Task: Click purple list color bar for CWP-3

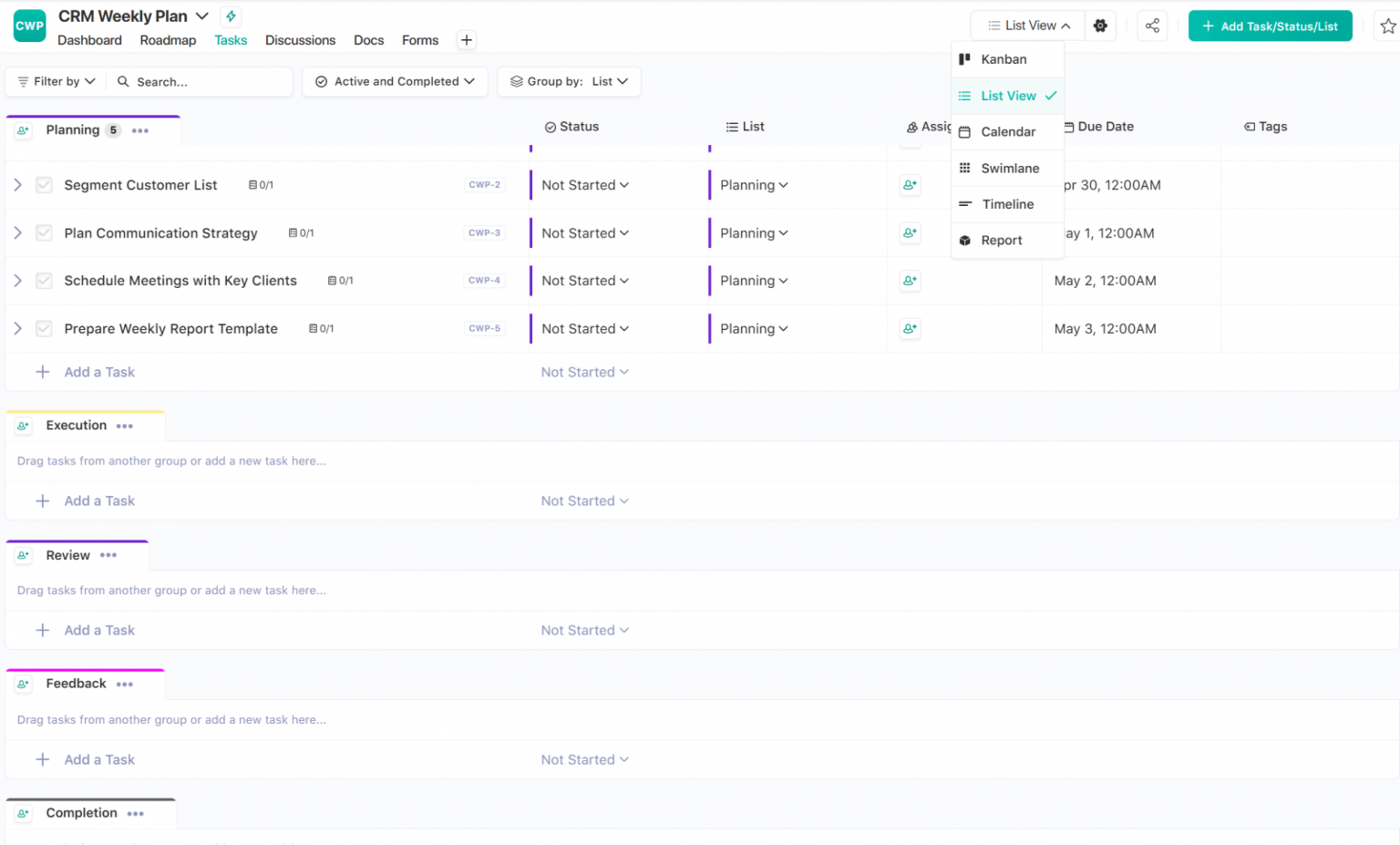Action: click(709, 233)
